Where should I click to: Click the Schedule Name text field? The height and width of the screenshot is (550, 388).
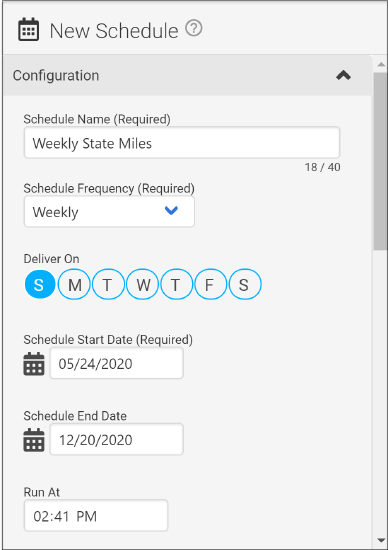[x=182, y=143]
